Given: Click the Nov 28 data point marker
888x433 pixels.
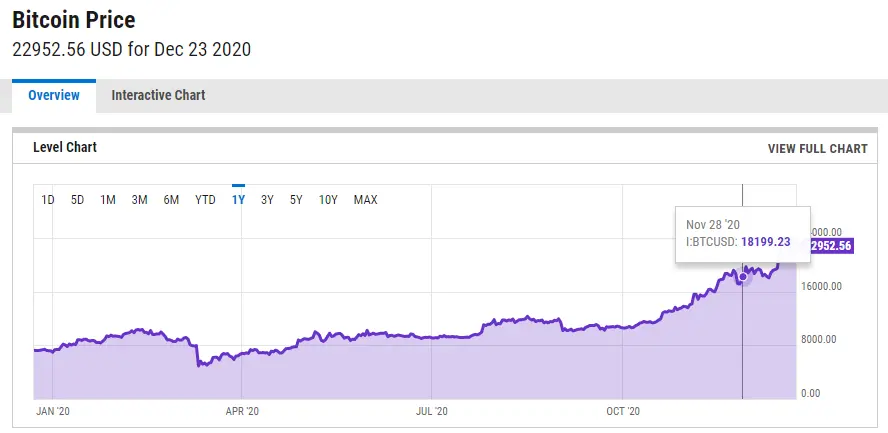Looking at the screenshot, I should 743,277.
